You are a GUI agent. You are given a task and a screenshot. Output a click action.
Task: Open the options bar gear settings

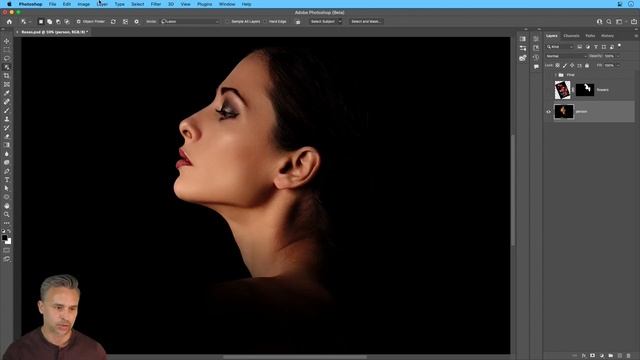pyautogui.click(x=136, y=22)
